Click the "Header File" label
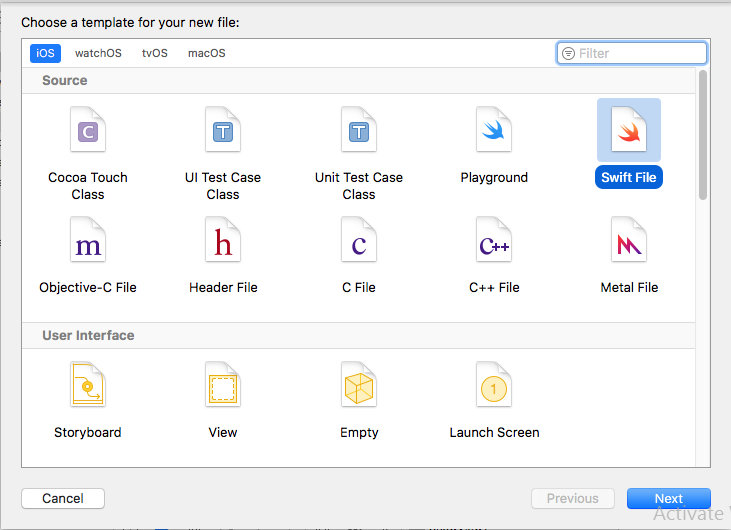This screenshot has width=731, height=530. pos(223,287)
